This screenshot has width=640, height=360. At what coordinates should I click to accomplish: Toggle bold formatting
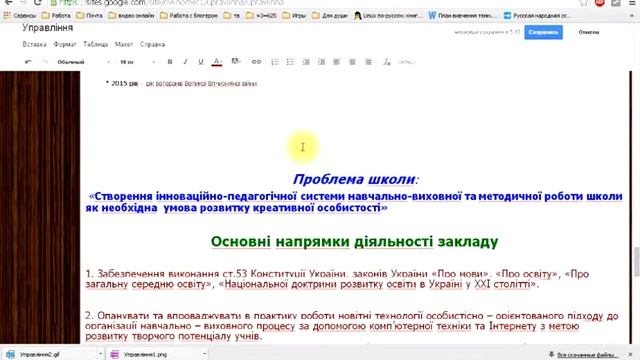170,62
